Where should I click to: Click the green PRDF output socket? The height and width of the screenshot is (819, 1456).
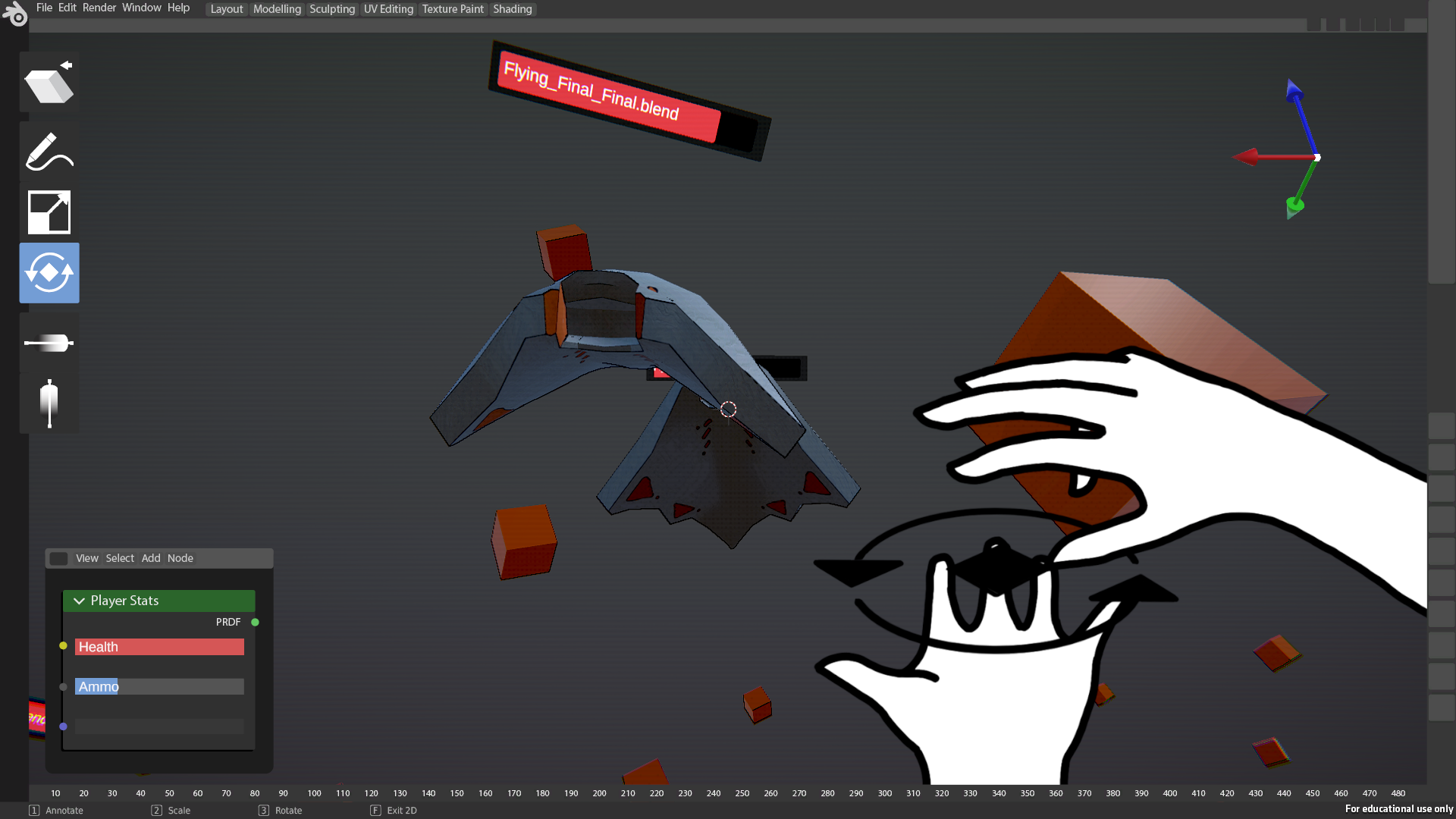pyautogui.click(x=255, y=622)
